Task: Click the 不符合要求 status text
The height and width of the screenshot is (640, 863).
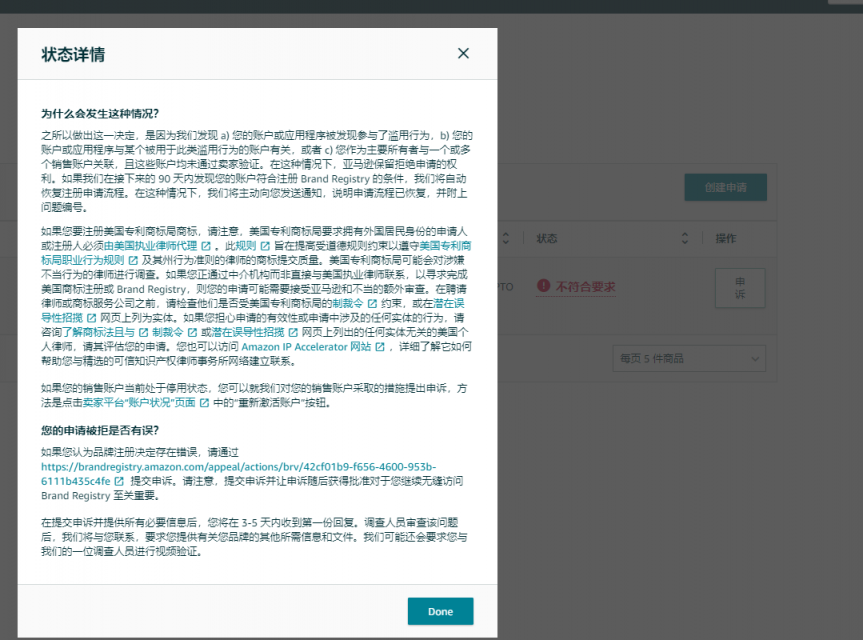Action: 586,287
